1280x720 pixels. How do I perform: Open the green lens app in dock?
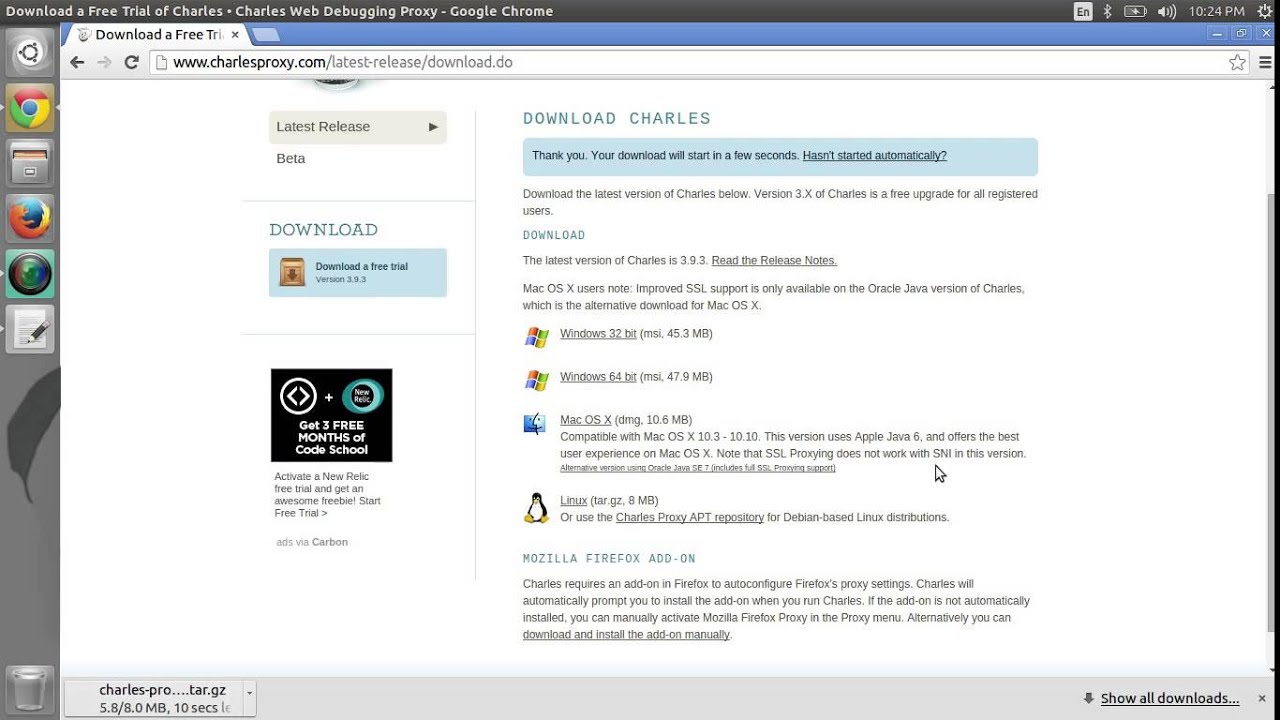pos(29,273)
